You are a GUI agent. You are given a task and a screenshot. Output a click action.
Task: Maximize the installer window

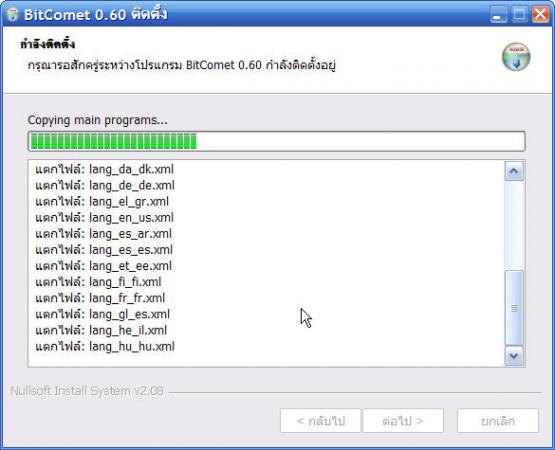point(520,15)
